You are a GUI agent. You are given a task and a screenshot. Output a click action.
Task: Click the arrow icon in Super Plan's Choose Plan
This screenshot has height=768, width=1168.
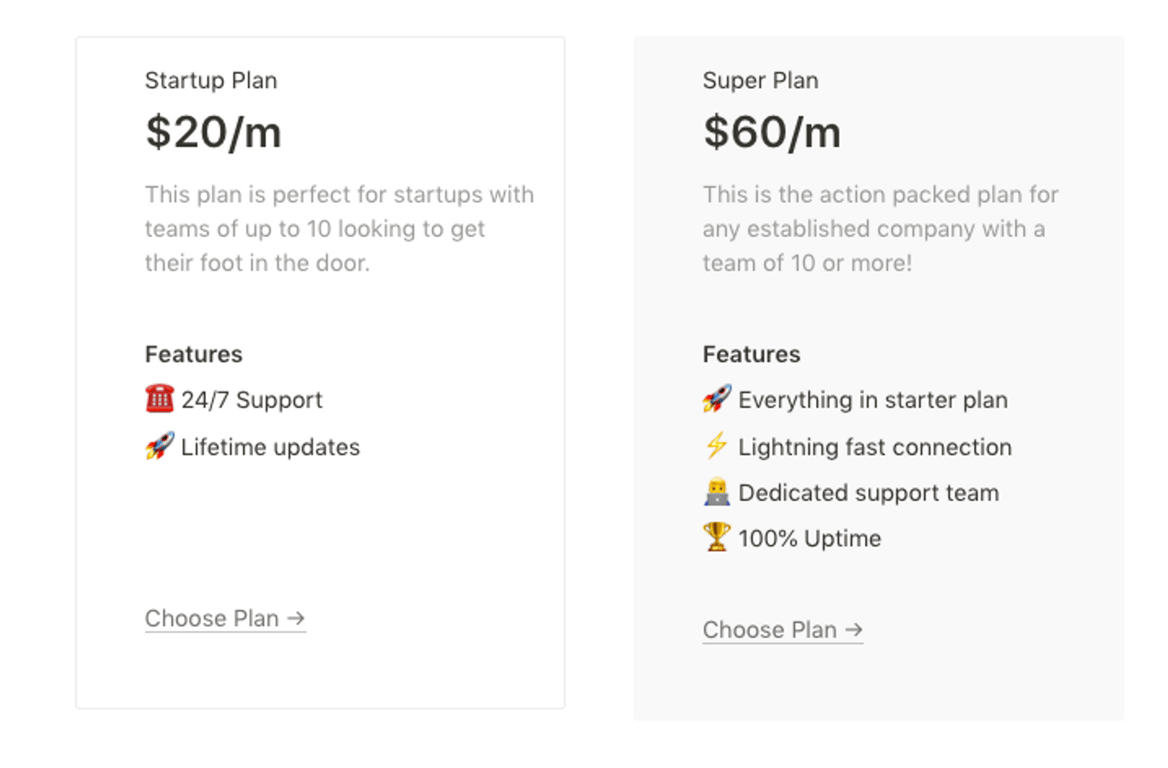point(855,630)
